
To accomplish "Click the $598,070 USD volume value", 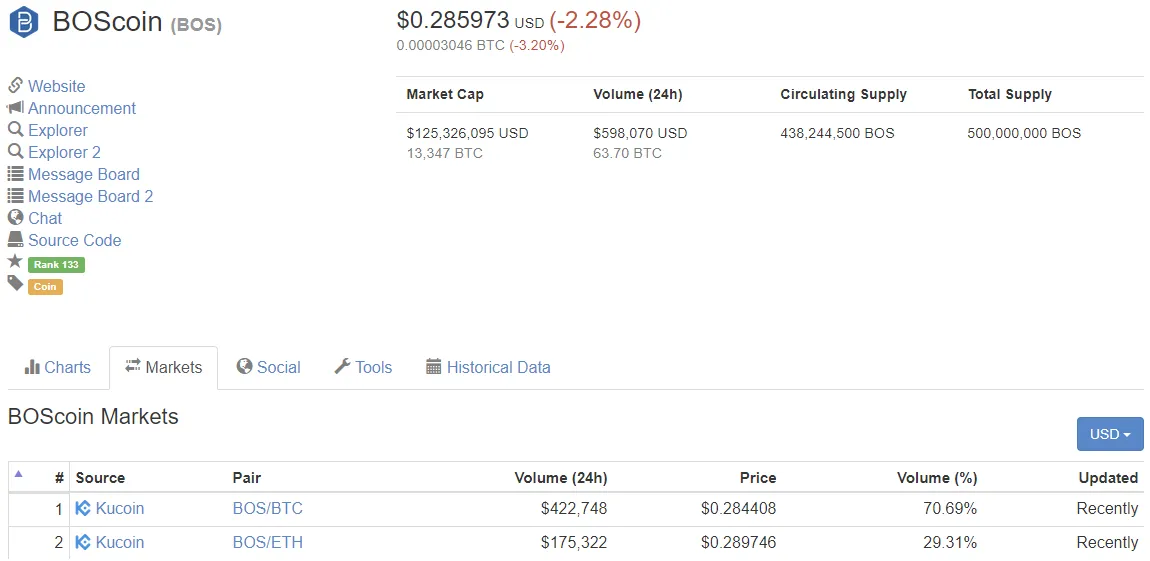I will tap(640, 133).
